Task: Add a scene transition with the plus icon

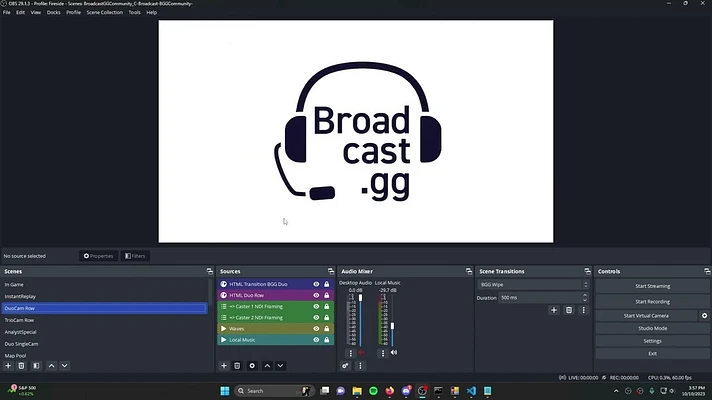Action: [x=554, y=310]
